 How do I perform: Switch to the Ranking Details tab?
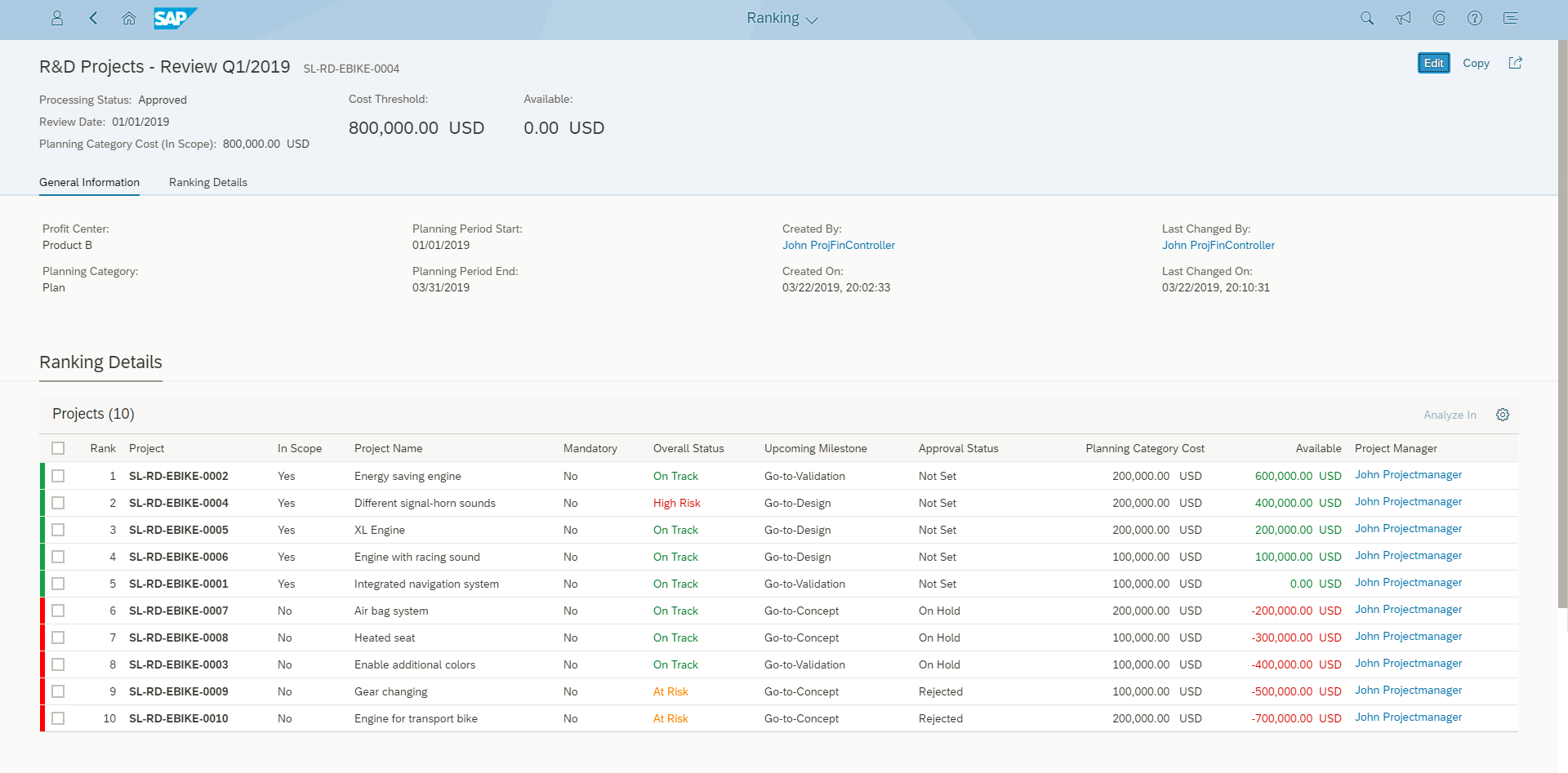tap(207, 182)
